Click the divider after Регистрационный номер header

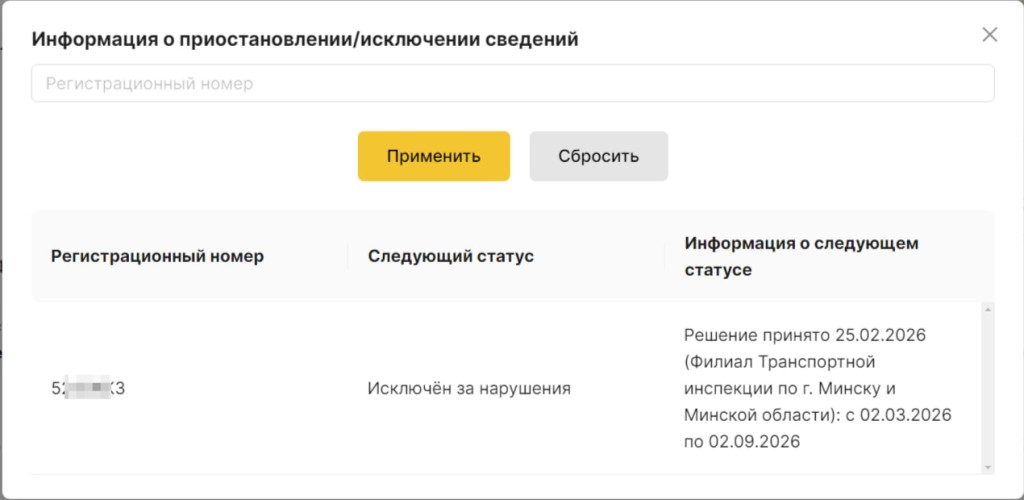click(348, 256)
